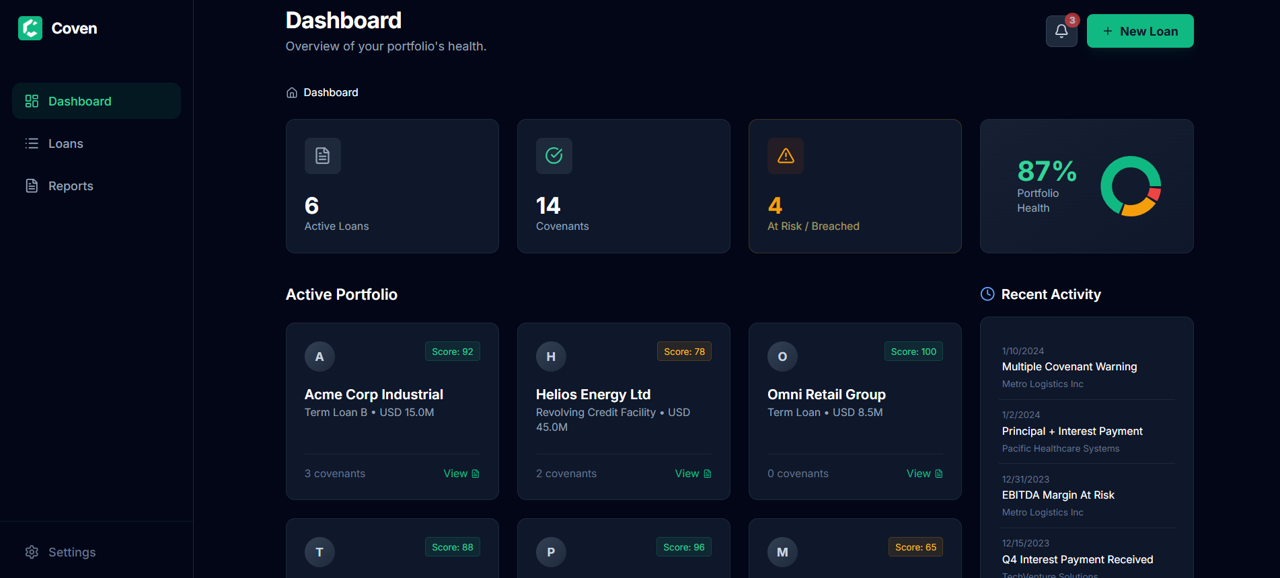Click 'Term Loan B • USD 15.0M' text
The height and width of the screenshot is (578, 1280).
point(369,412)
